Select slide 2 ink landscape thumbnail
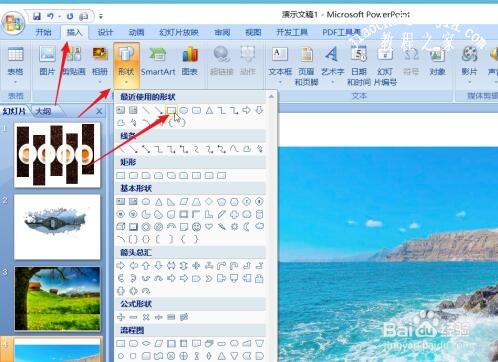Viewport: 498px width, 362px height. click(57, 227)
